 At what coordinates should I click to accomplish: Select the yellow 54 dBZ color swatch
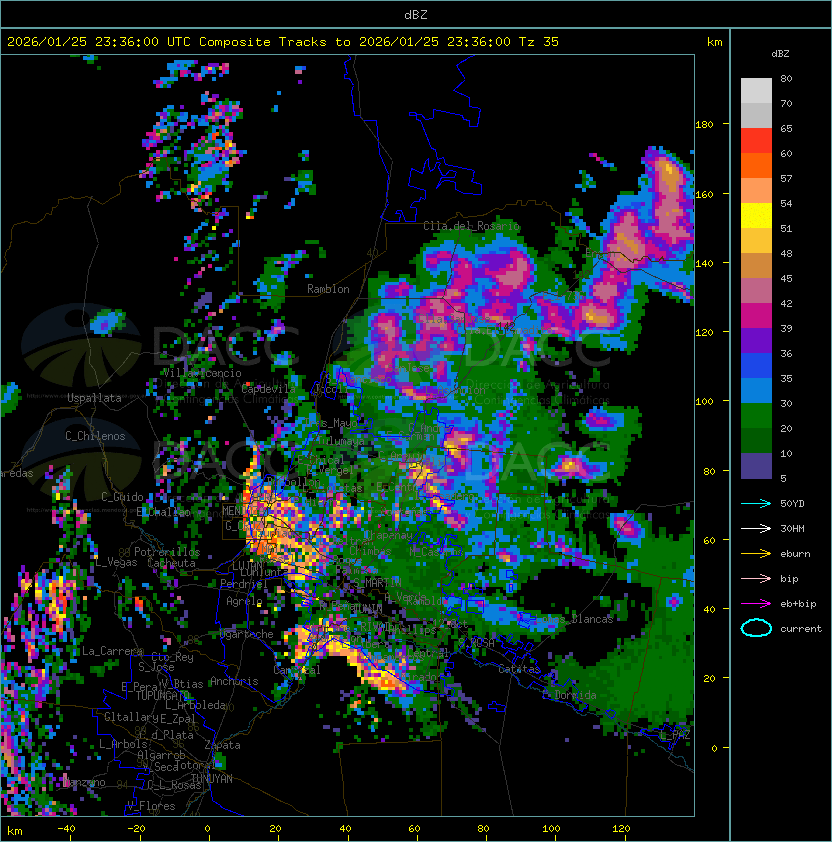(x=756, y=215)
